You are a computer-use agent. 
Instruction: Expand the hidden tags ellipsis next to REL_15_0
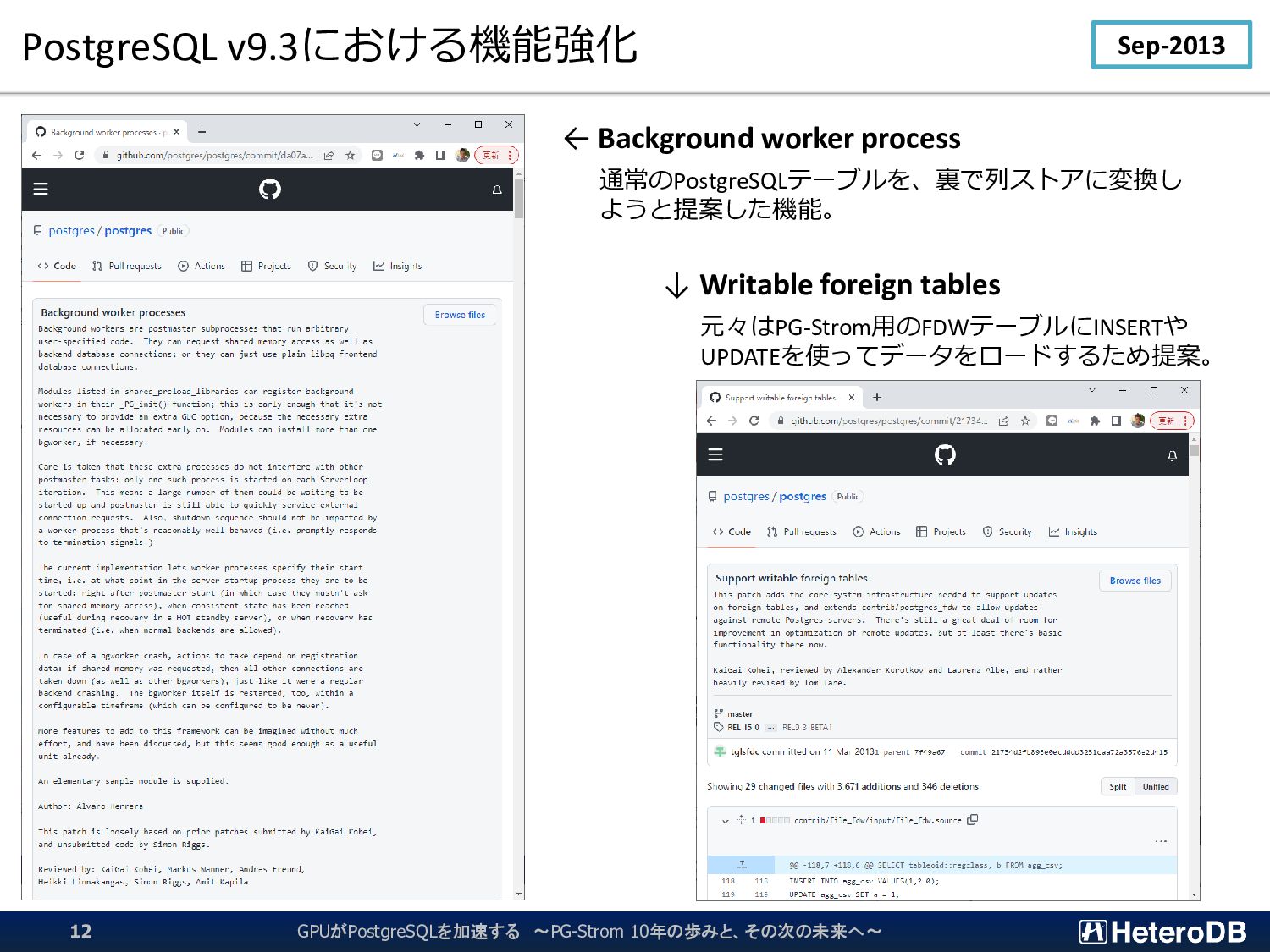(x=770, y=728)
